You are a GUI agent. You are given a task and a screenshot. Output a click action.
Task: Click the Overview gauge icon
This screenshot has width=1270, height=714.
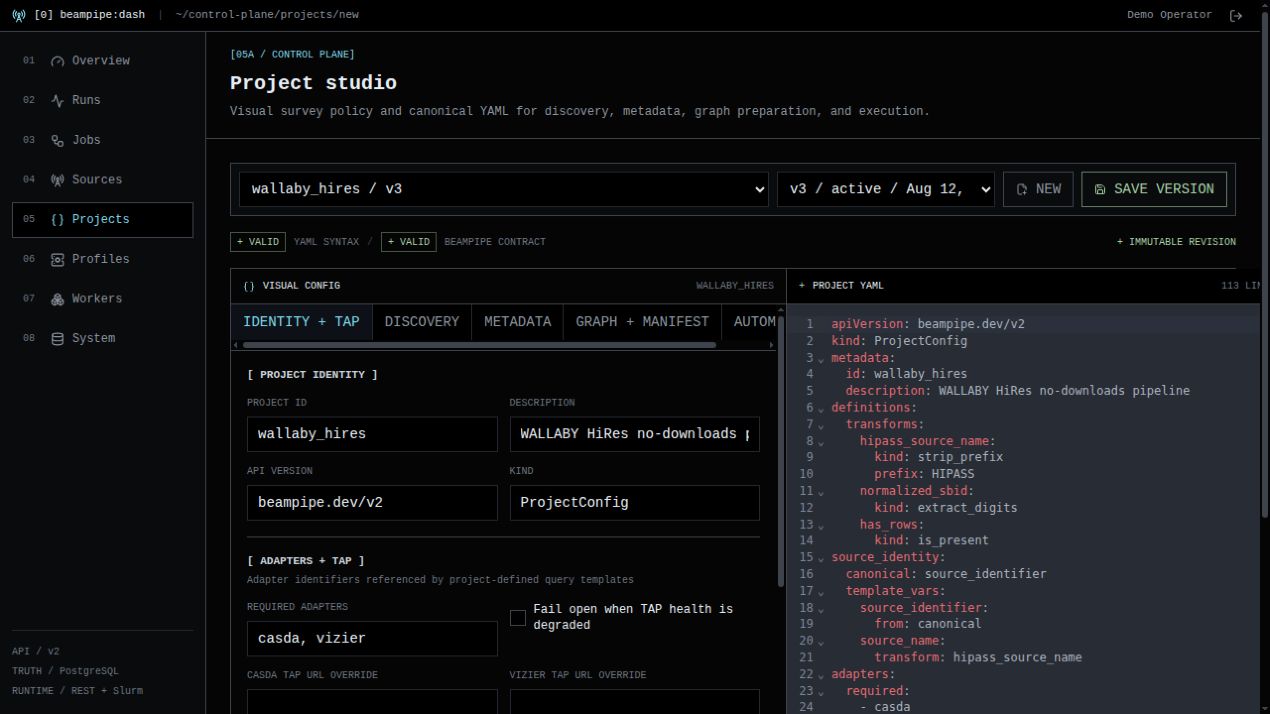57,61
